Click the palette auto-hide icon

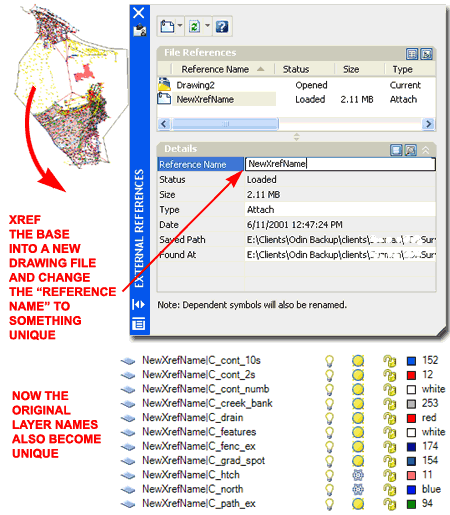coord(139,304)
